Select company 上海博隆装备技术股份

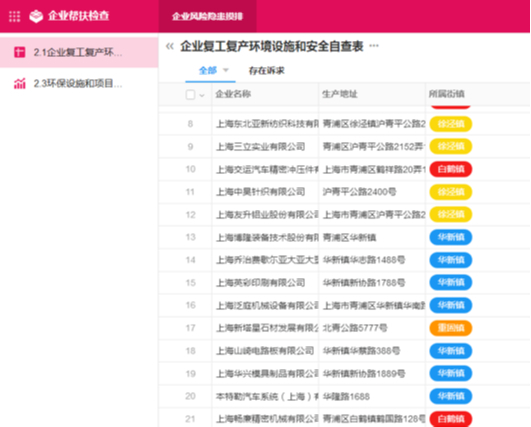pos(267,237)
